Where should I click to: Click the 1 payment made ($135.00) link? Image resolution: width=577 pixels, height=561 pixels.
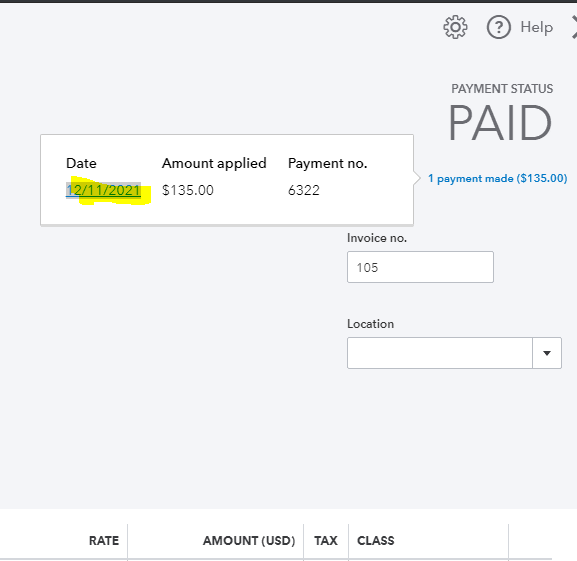498,178
